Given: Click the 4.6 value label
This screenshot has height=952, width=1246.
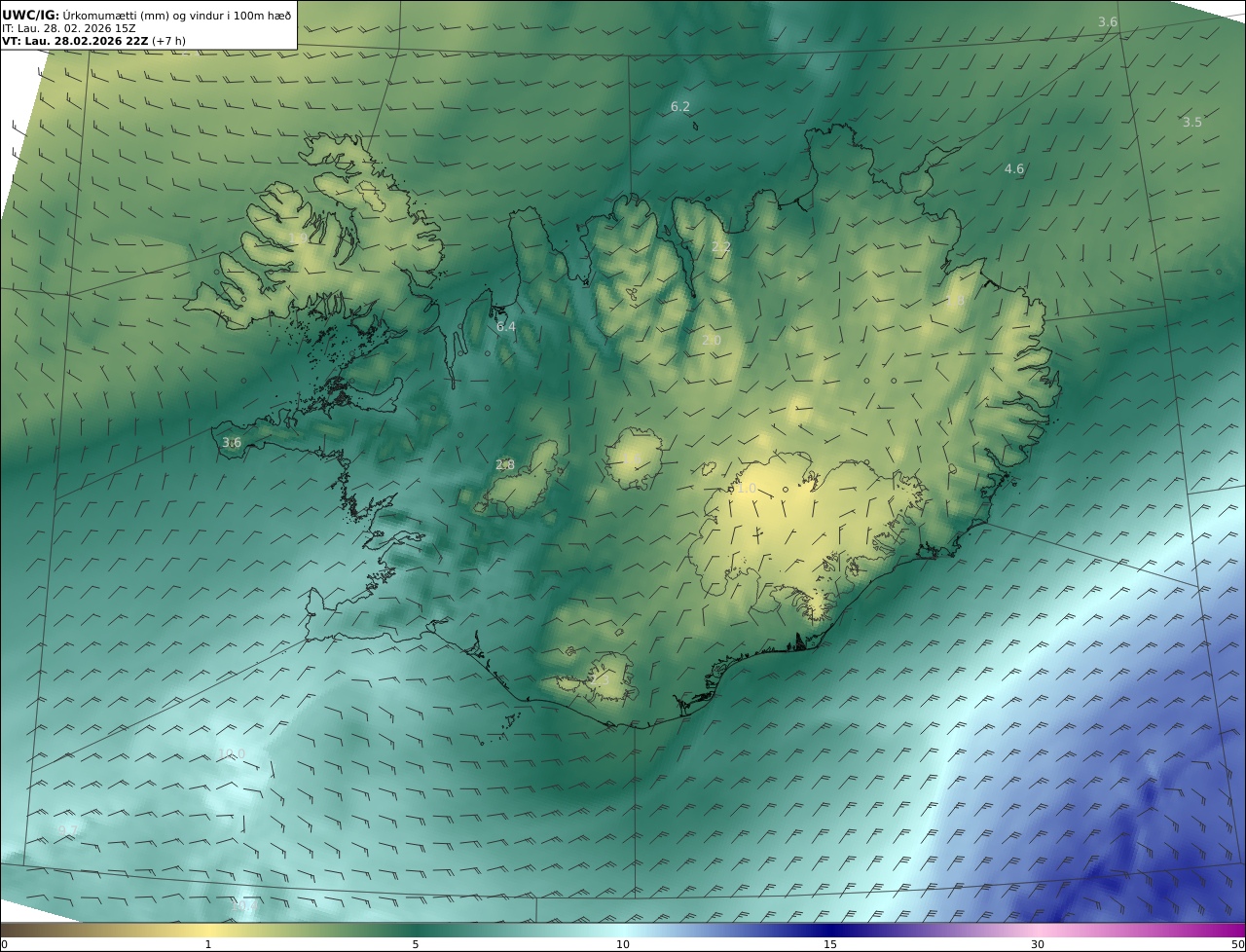Looking at the screenshot, I should tap(1014, 168).
